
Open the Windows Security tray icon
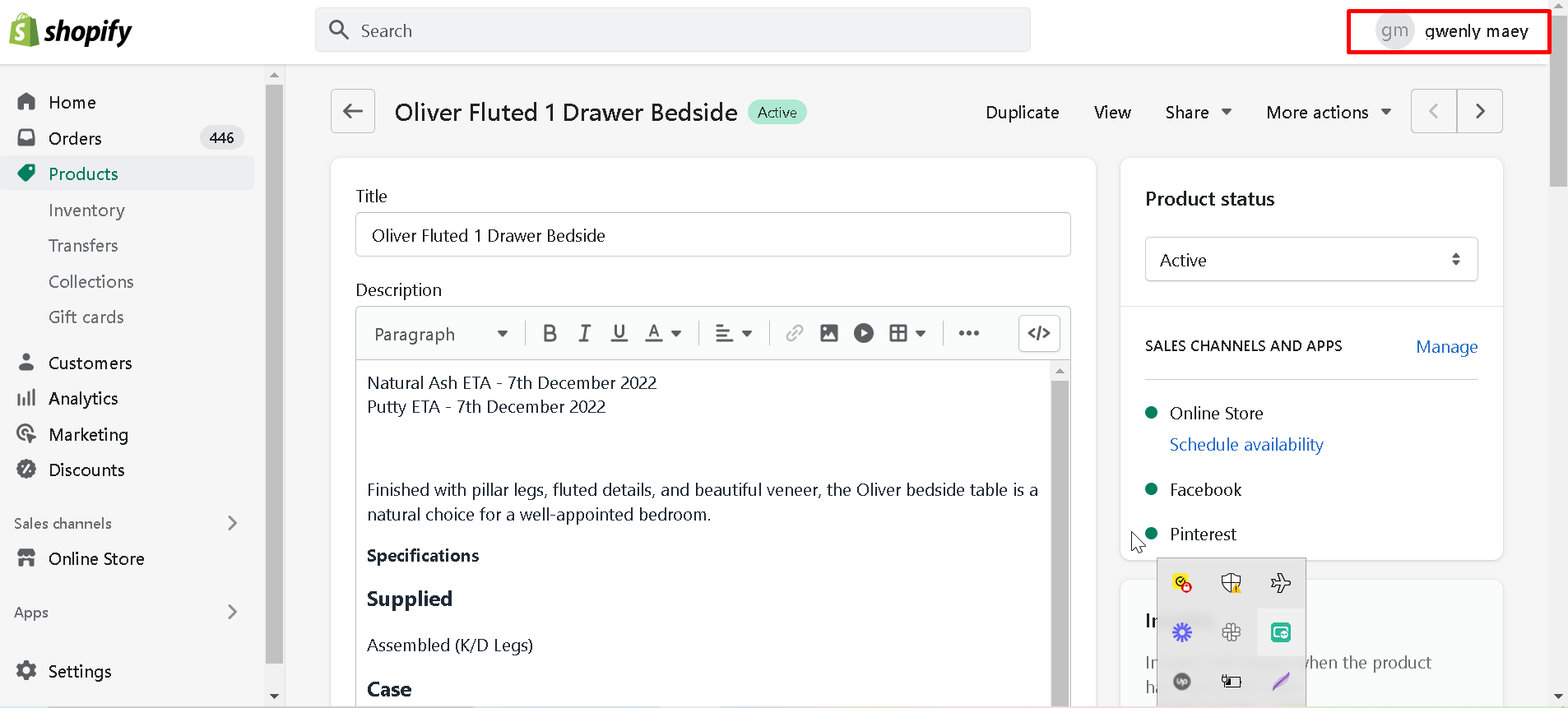(x=1232, y=583)
